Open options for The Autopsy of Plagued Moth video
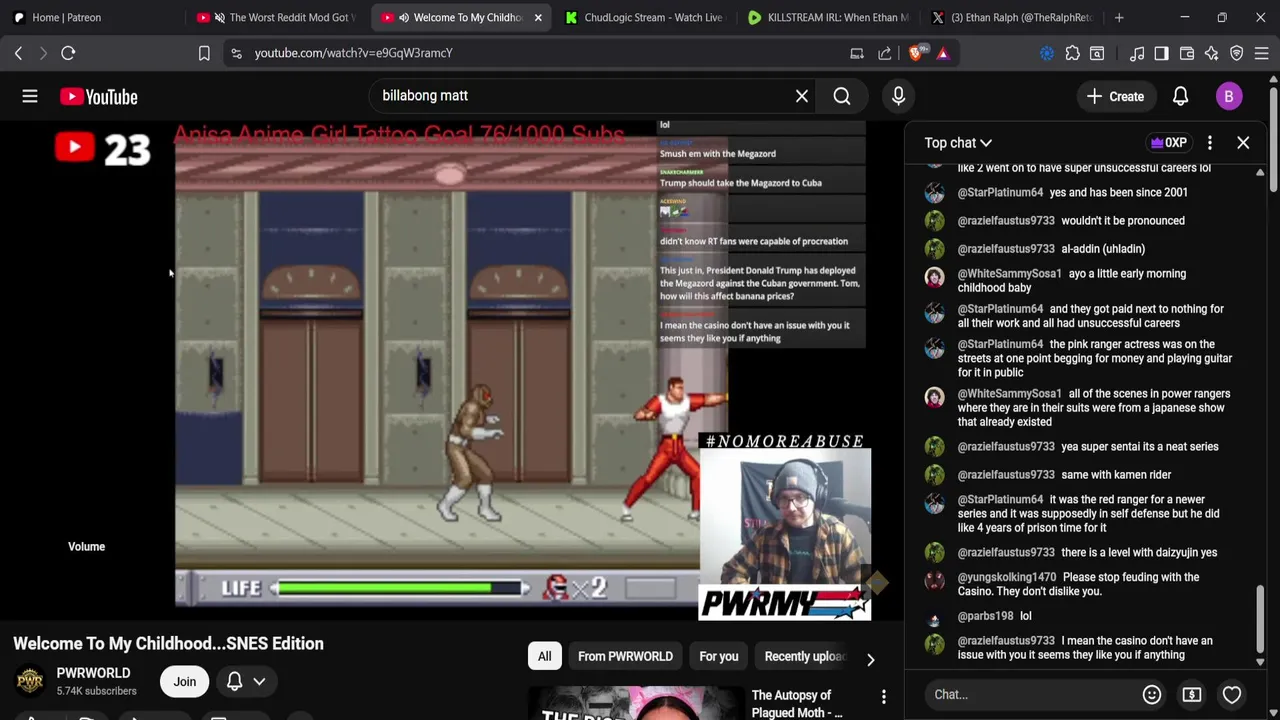 click(x=884, y=696)
